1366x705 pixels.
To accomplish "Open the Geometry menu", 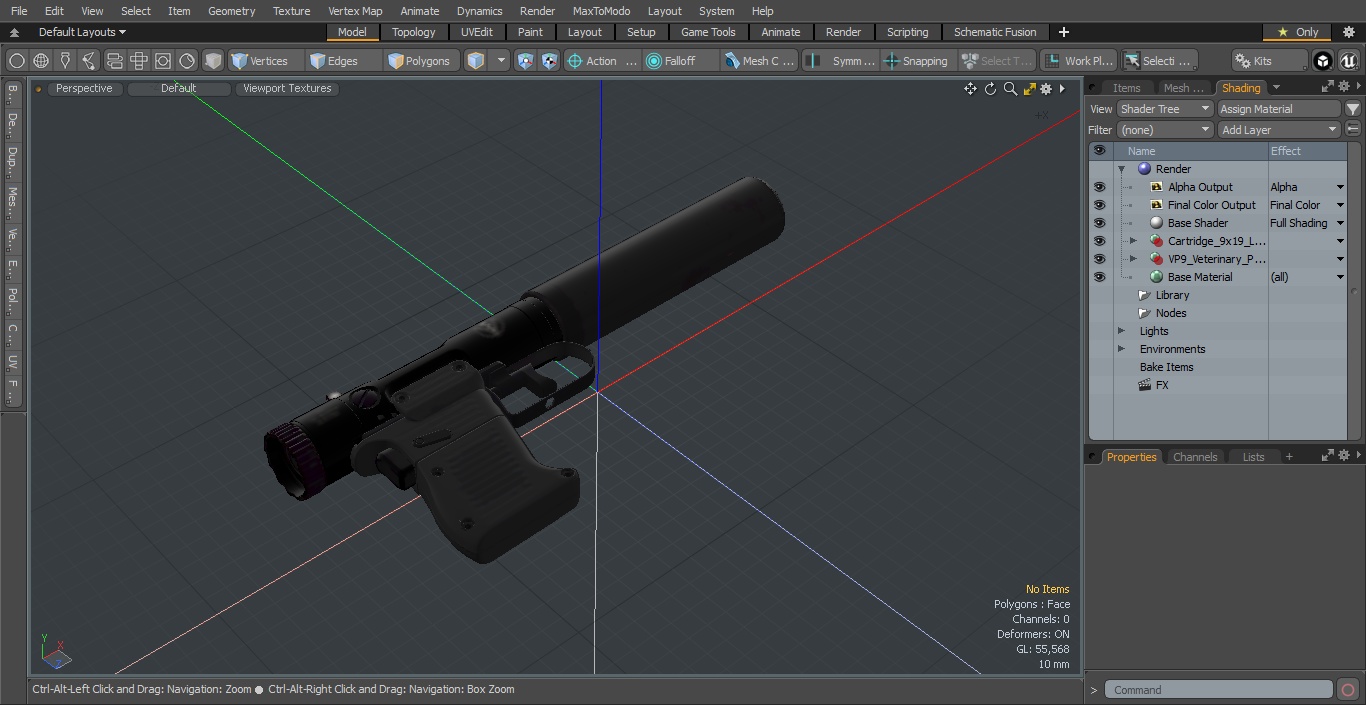I will click(231, 11).
